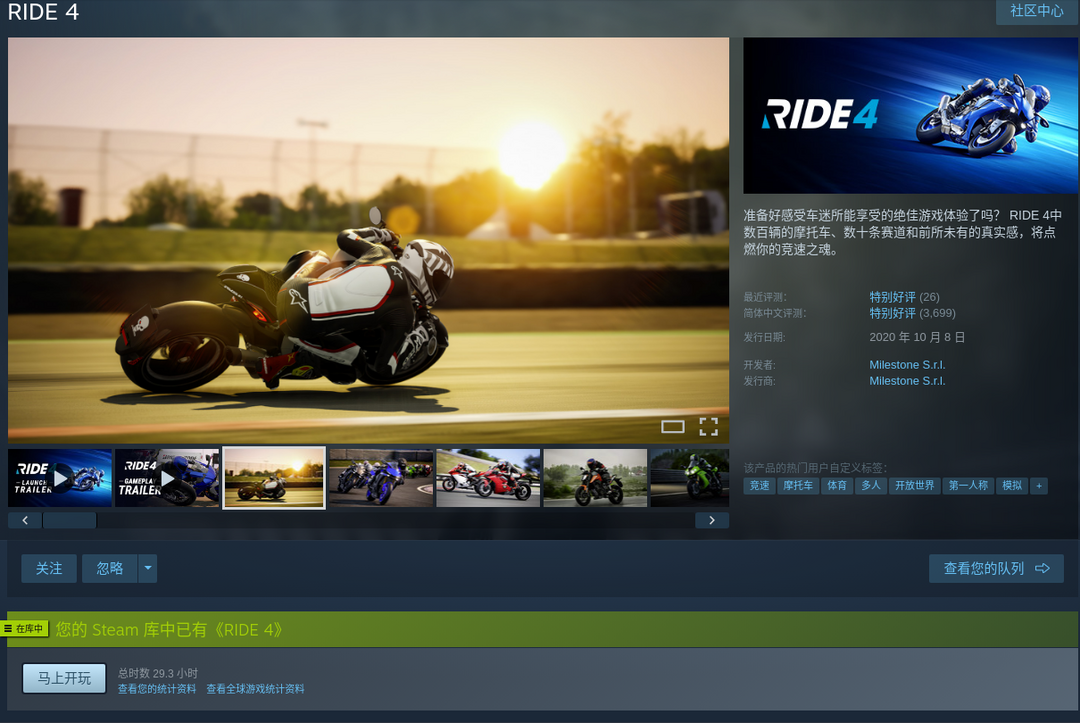Open 查看您的队列 discovery queue

996,569
